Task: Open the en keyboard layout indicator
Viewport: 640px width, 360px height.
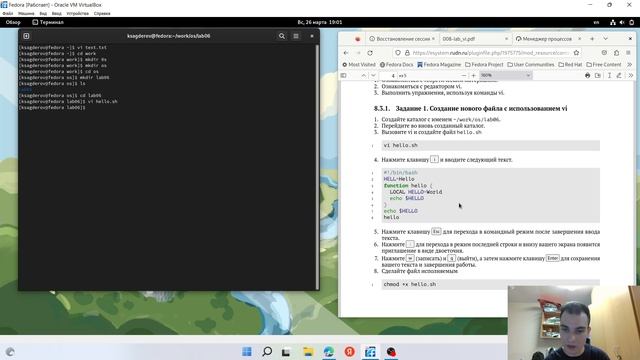Action: point(596,22)
